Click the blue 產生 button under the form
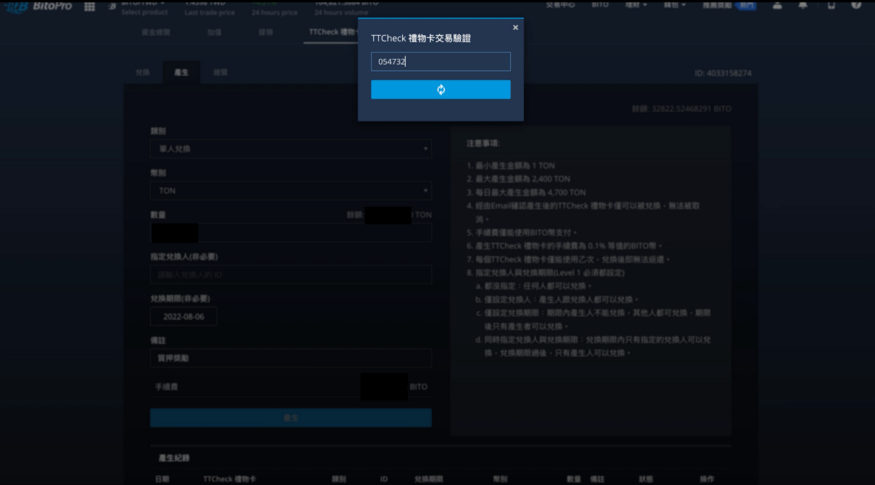Viewport: 875px width, 485px height. click(x=291, y=417)
